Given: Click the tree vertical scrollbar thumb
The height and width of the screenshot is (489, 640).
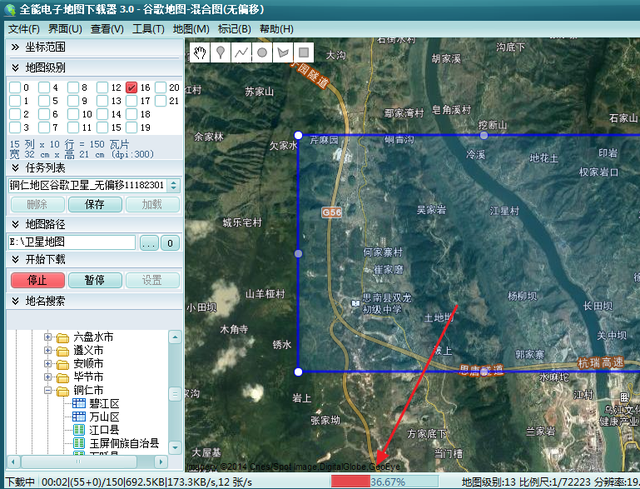Looking at the screenshot, I should coord(175,394).
